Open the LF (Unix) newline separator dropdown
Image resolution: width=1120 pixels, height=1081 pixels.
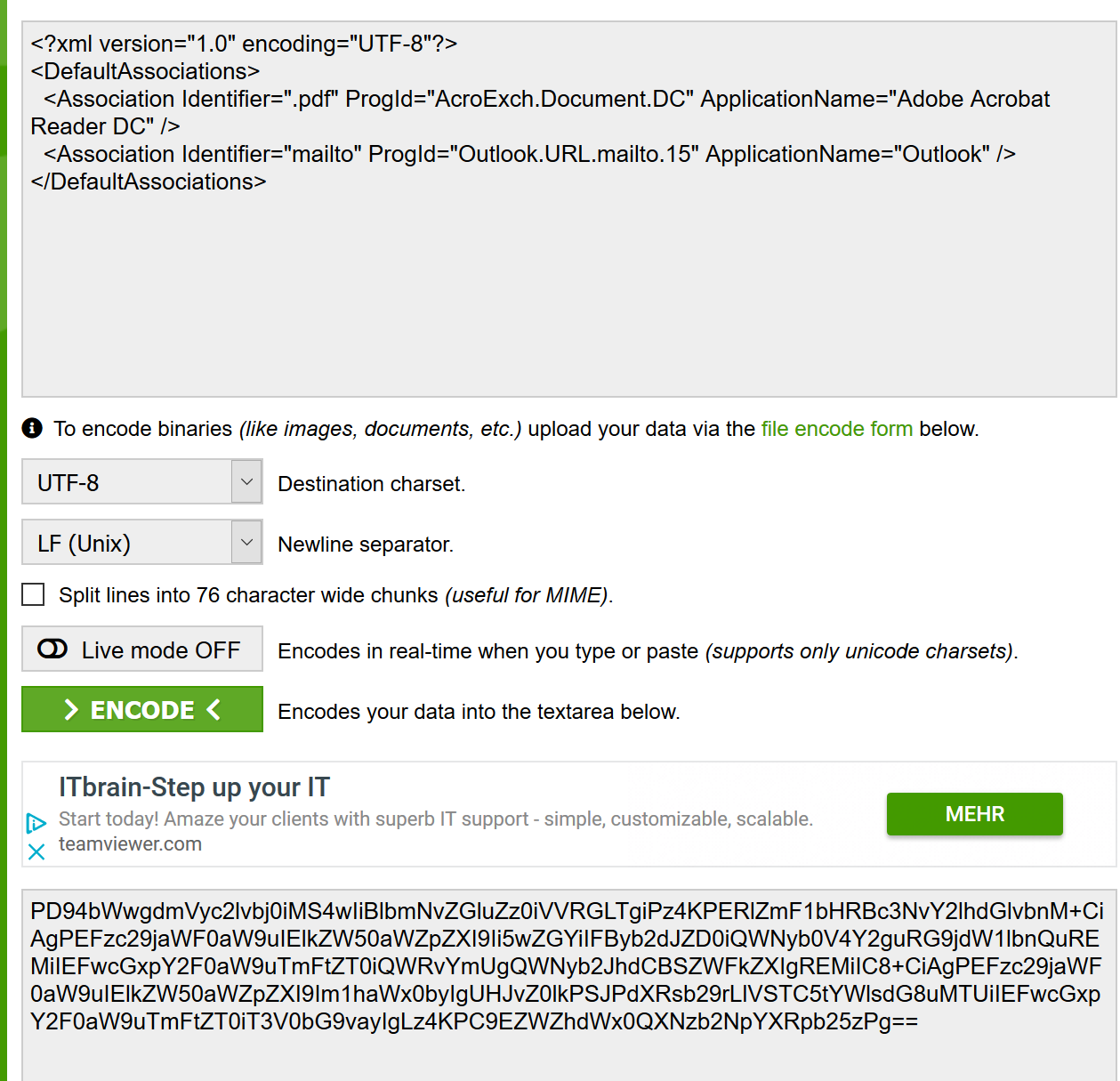142,542
